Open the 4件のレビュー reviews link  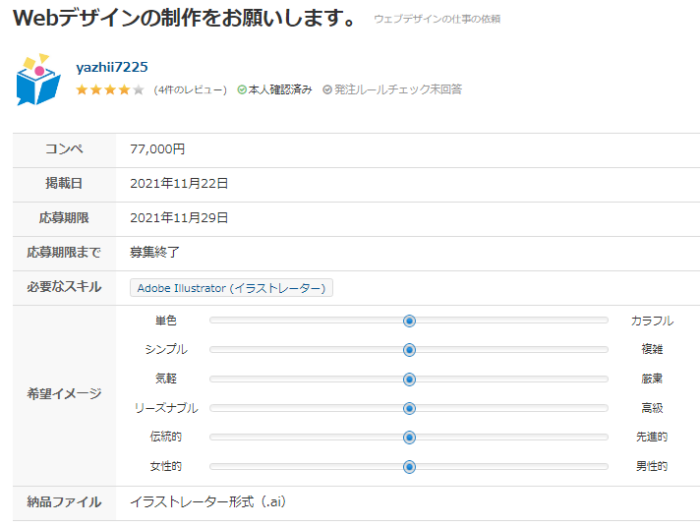click(190, 90)
